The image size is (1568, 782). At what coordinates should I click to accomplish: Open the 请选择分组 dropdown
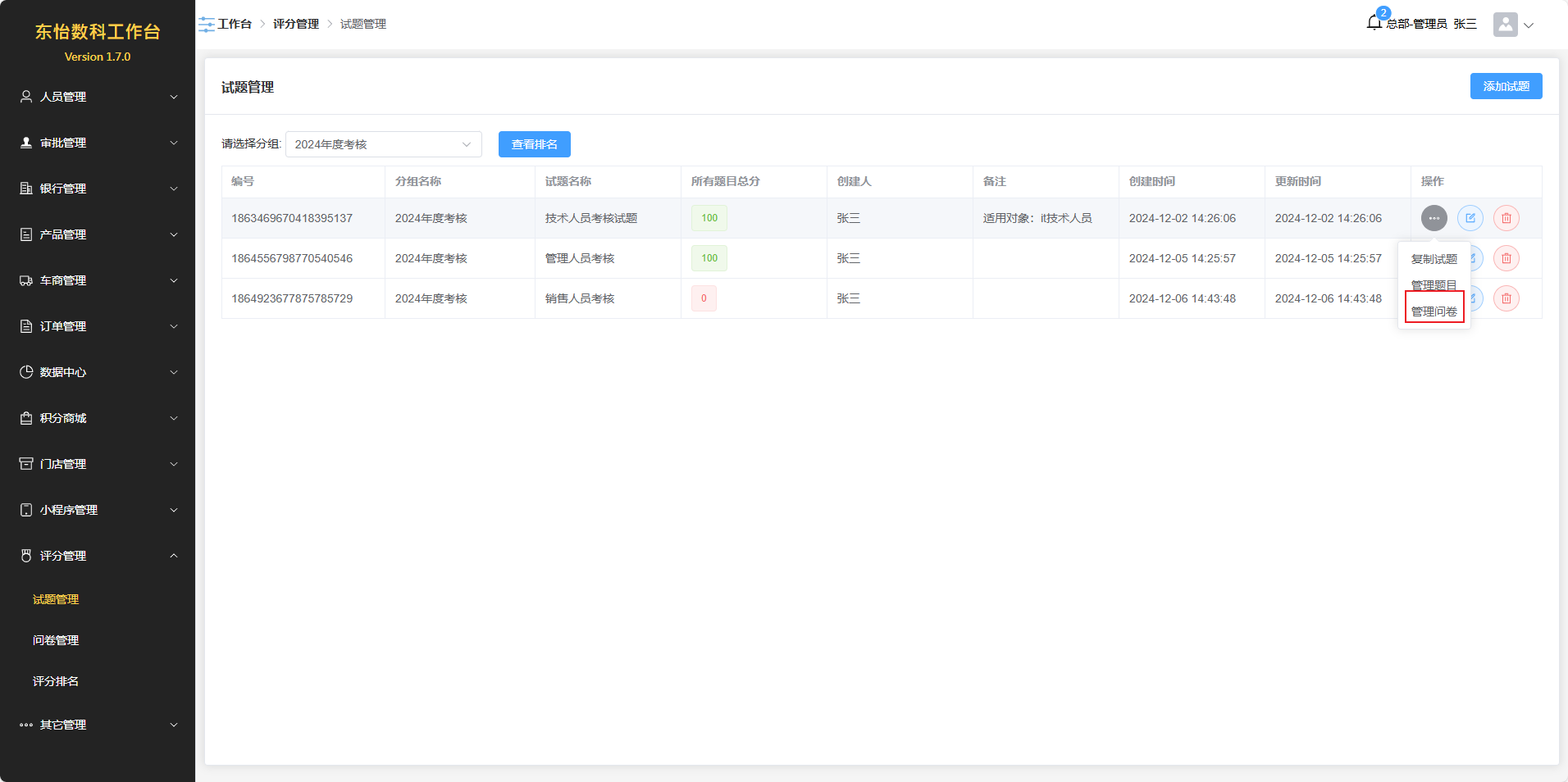click(x=383, y=144)
